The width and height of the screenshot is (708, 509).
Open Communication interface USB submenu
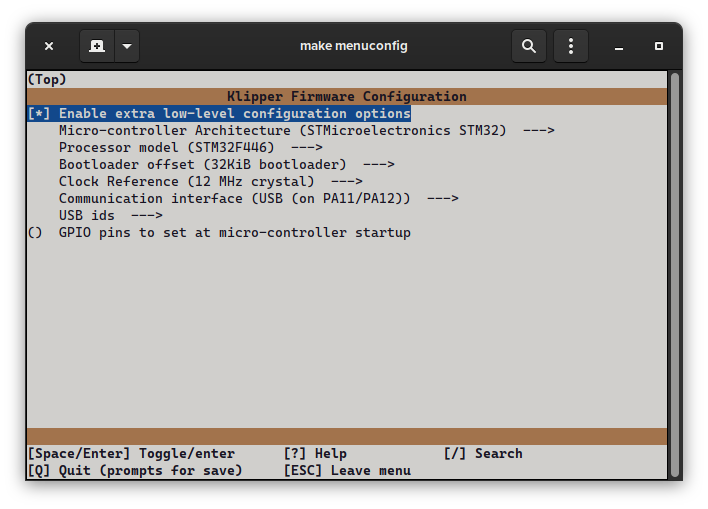coord(259,199)
